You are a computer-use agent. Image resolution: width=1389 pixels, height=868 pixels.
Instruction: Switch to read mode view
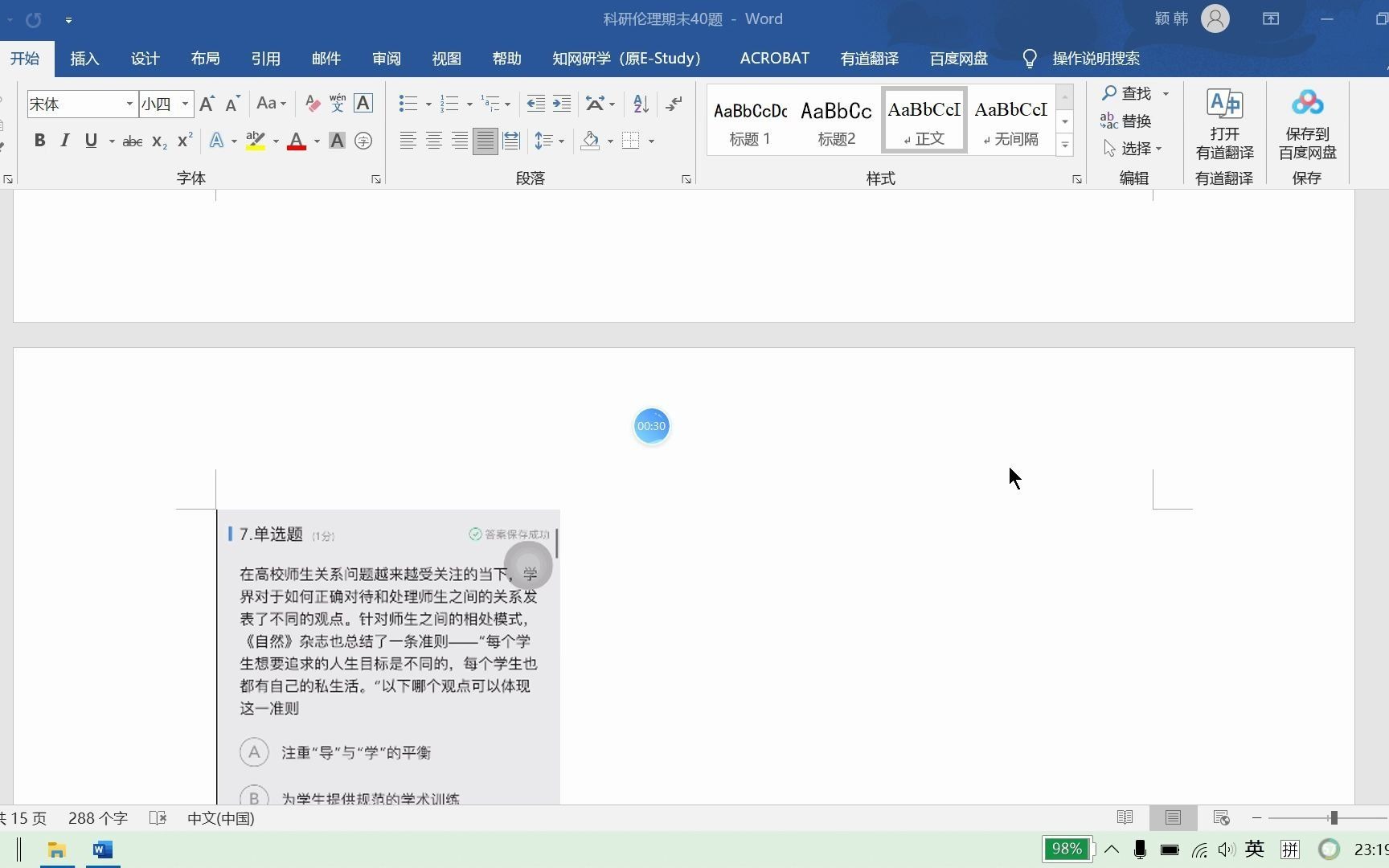pos(1125,817)
